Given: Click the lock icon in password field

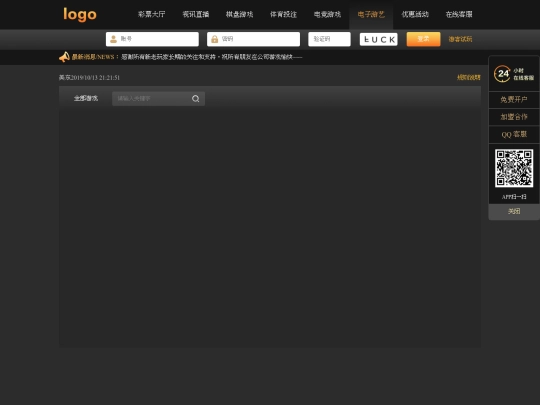Looking at the screenshot, I should [x=215, y=39].
